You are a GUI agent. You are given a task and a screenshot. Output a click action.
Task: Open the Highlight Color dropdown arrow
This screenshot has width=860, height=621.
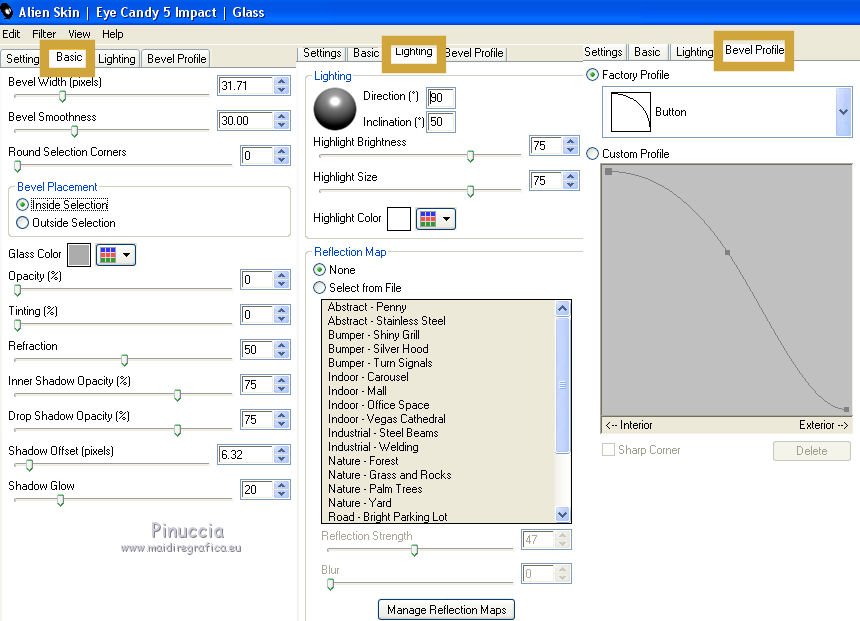pos(446,219)
